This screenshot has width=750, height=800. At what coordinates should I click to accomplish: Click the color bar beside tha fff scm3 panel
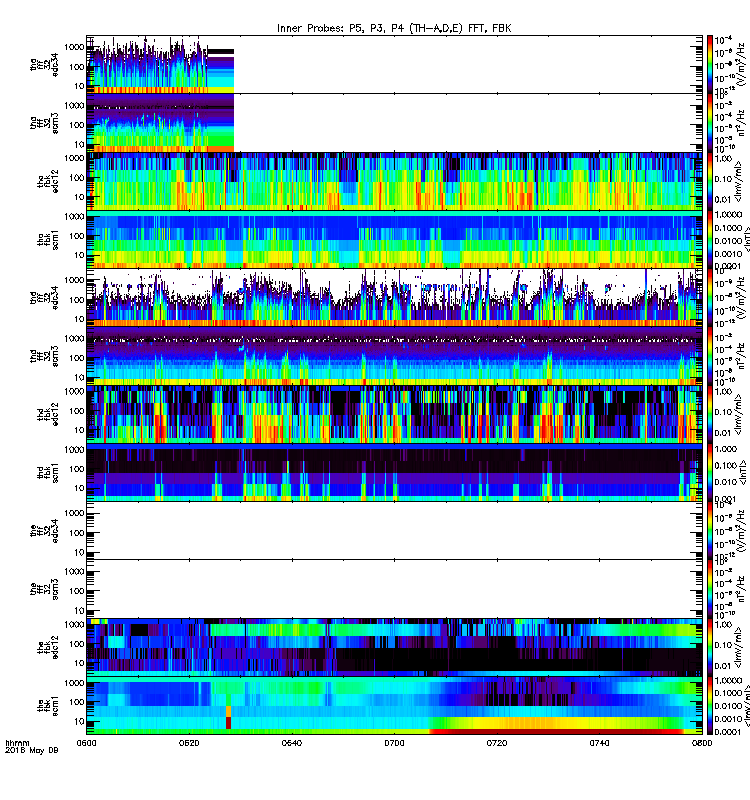pos(710,122)
